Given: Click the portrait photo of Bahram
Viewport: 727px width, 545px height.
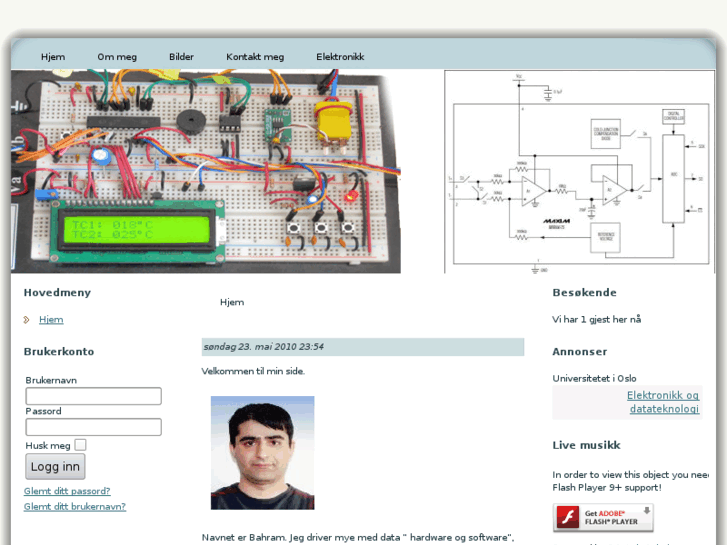Looking at the screenshot, I should pyautogui.click(x=262, y=453).
